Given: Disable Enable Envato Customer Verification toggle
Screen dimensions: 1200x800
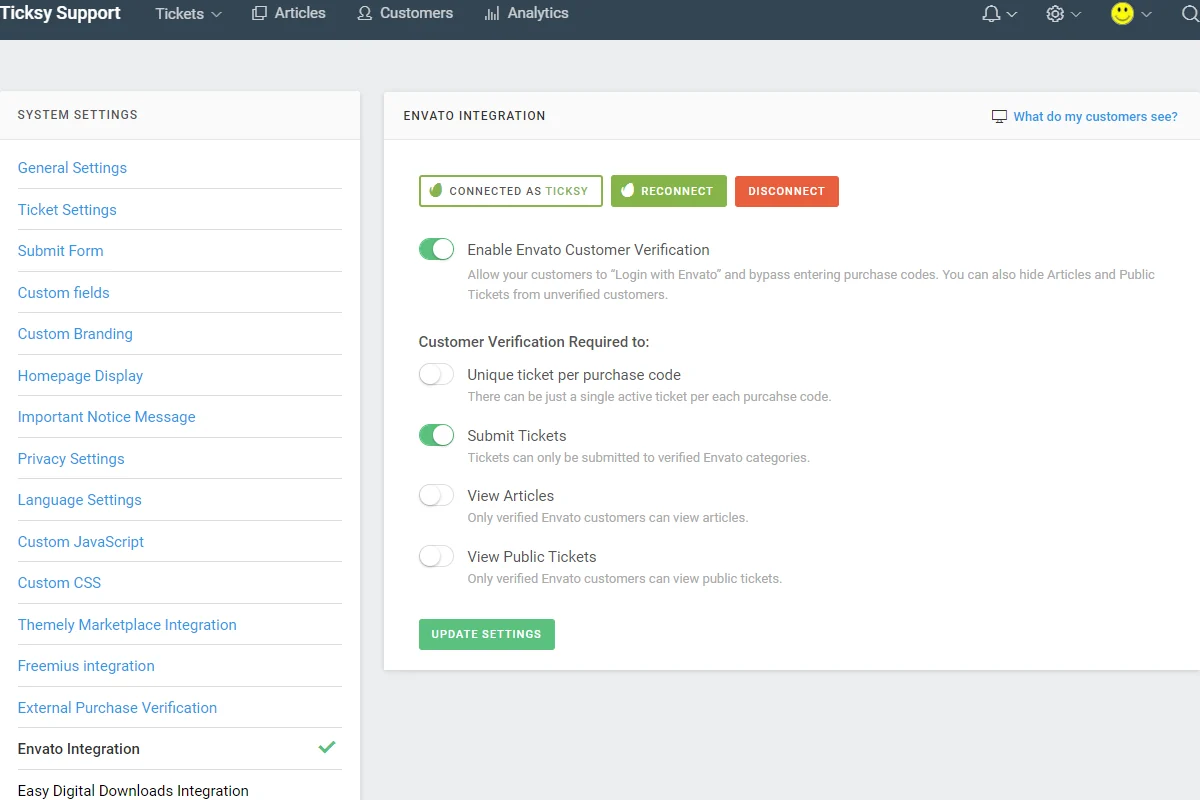Looking at the screenshot, I should pyautogui.click(x=436, y=249).
